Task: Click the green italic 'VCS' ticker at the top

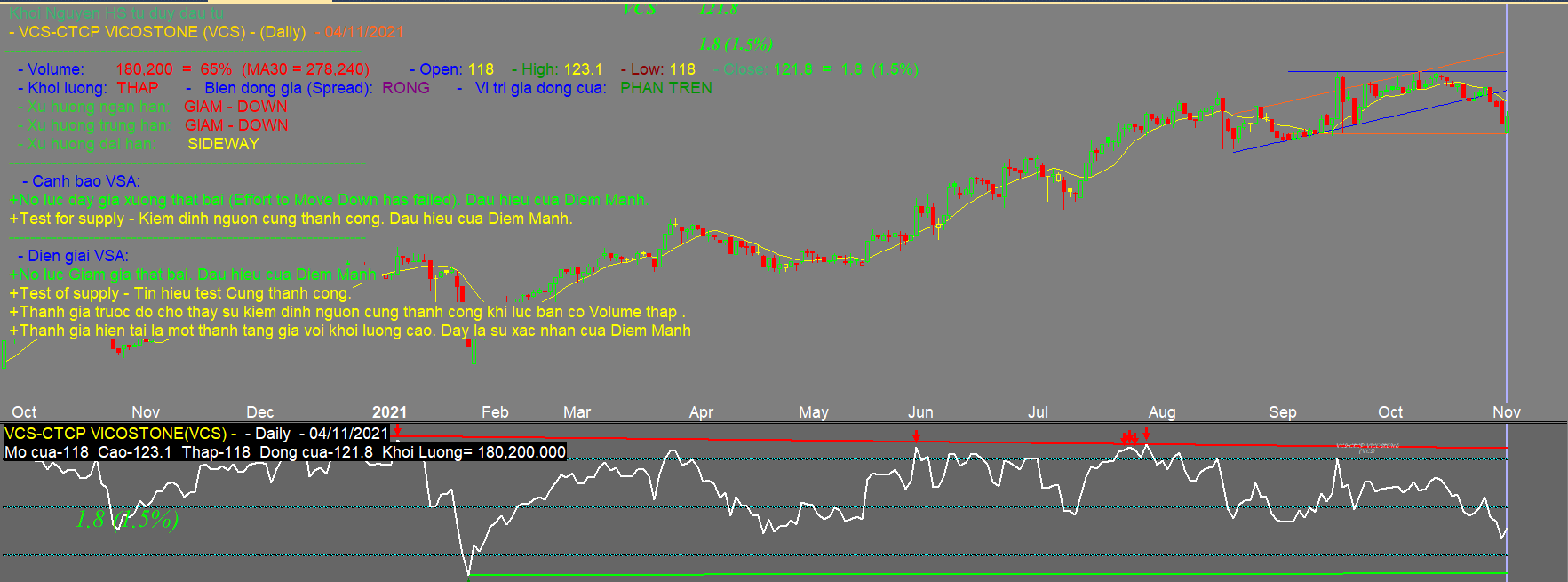Action: coord(640,9)
